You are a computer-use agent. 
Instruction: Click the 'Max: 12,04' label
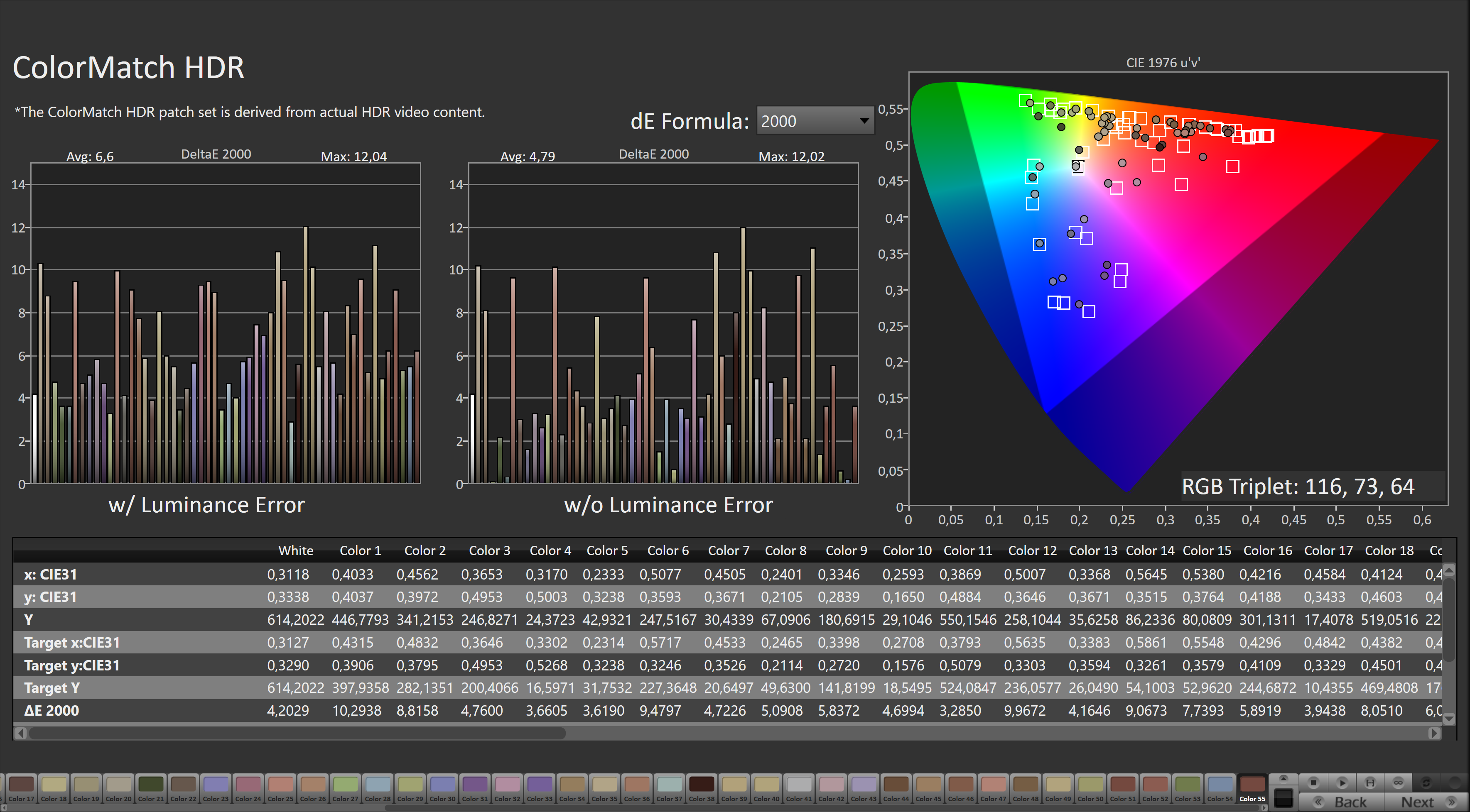click(x=354, y=156)
